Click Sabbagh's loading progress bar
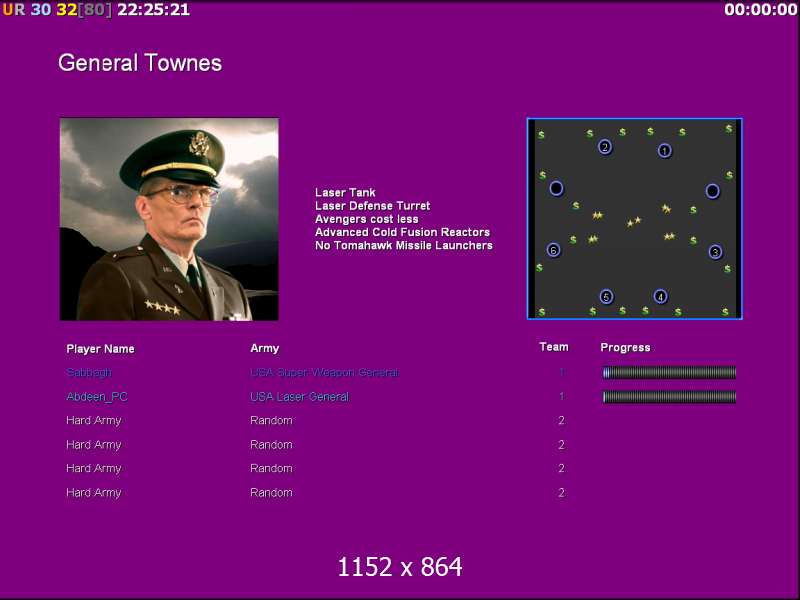The image size is (800, 600). [x=669, y=372]
